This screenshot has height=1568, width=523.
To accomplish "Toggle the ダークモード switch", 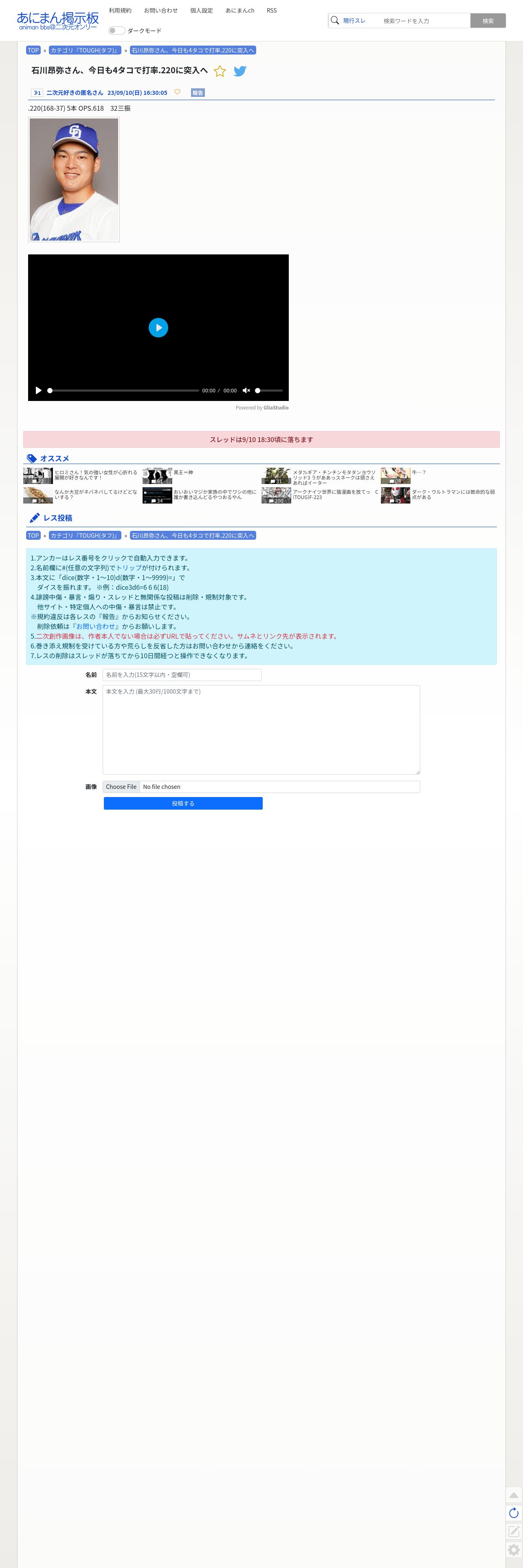I will point(116,31).
